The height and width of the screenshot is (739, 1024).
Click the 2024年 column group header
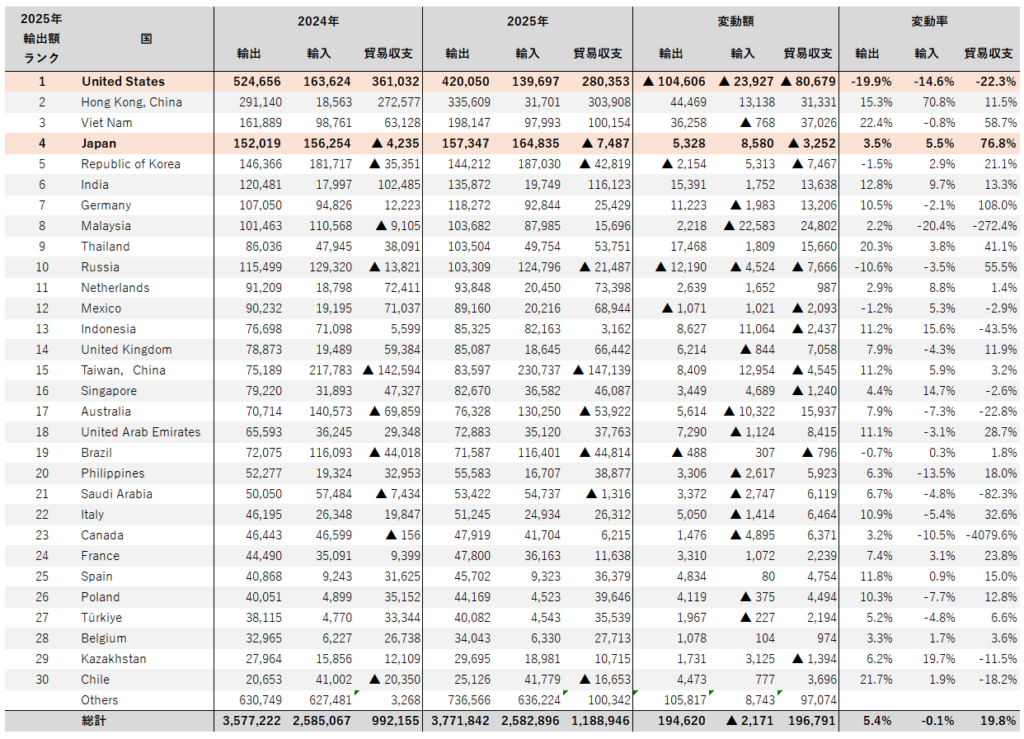click(x=317, y=20)
